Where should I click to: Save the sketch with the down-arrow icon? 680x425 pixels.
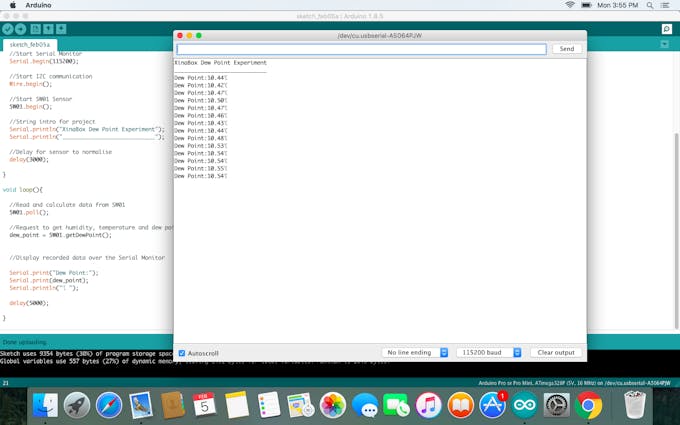click(x=61, y=29)
